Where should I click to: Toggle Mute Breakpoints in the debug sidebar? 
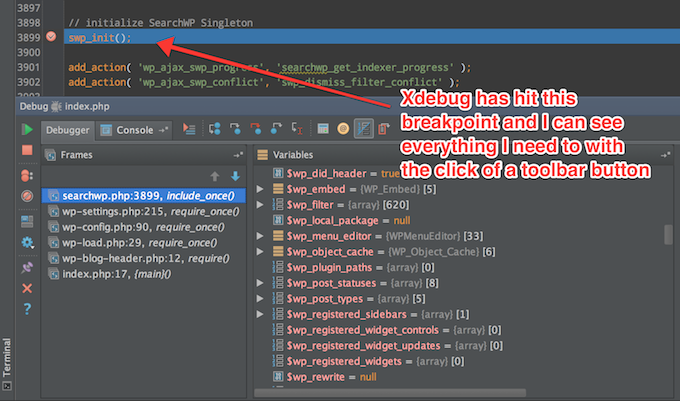(x=27, y=196)
